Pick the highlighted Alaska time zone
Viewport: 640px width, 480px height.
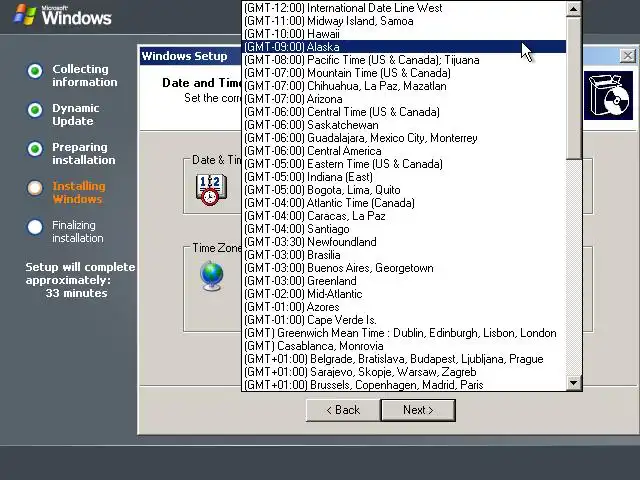[x=404, y=47]
